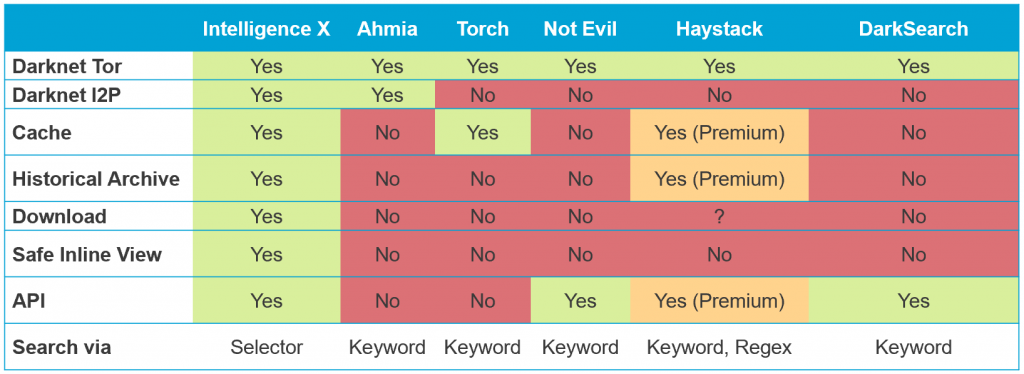Select the Selector cell under Intelligence X
This screenshot has width=1024, height=374.
click(x=266, y=347)
